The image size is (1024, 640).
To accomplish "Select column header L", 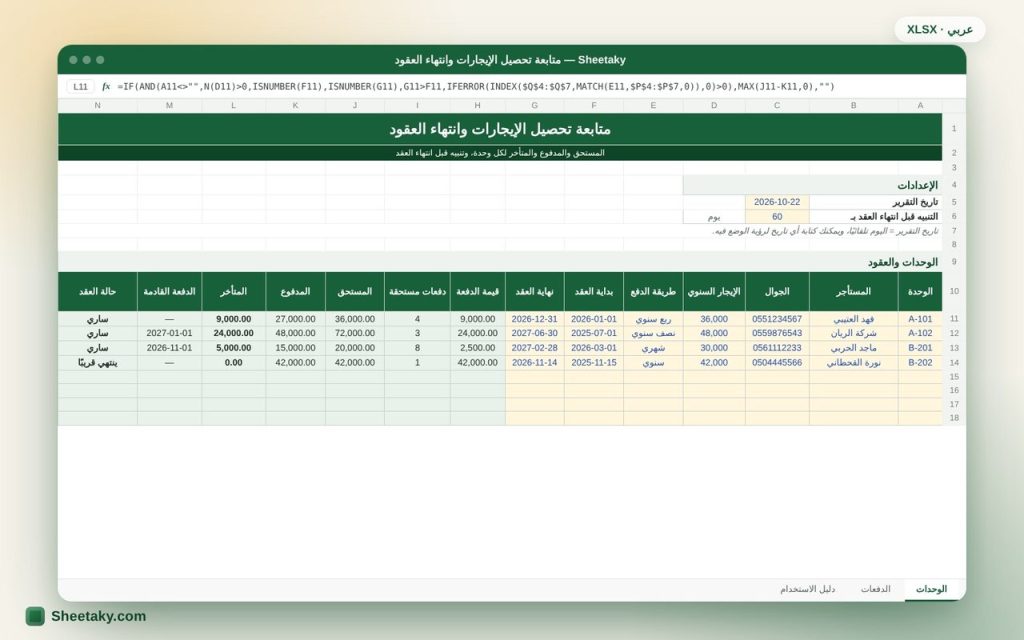I will point(233,105).
